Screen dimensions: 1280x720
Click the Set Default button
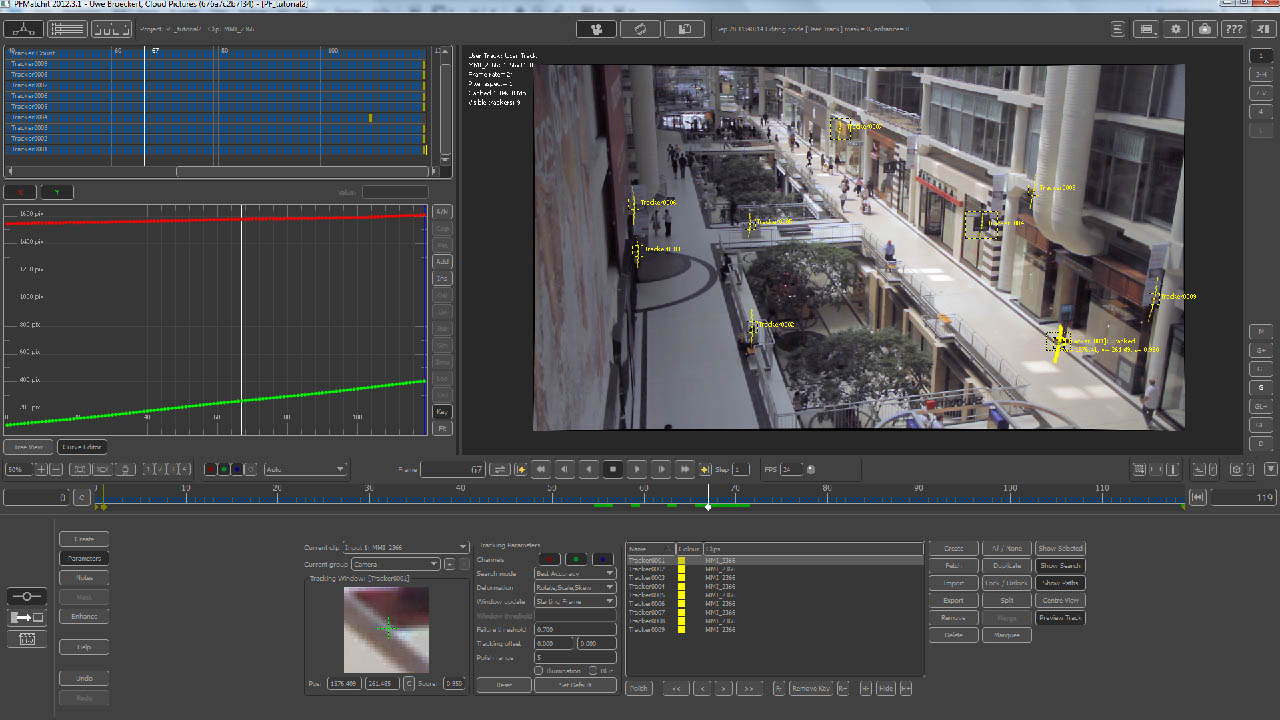(x=575, y=685)
